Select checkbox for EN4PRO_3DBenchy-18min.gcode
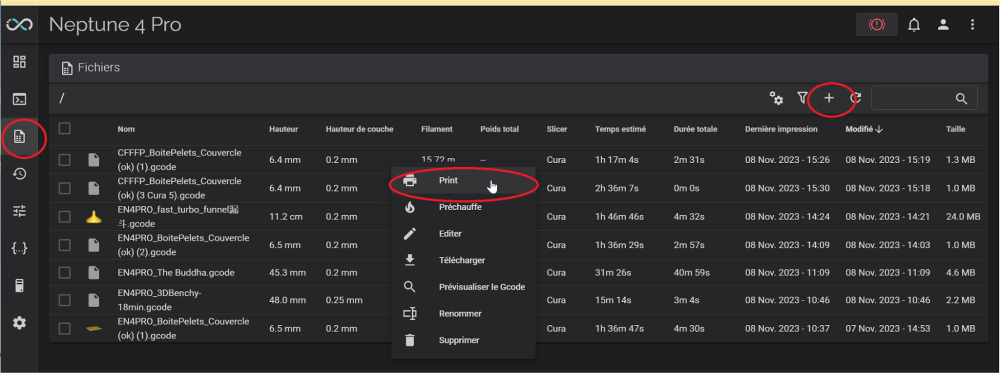The height and width of the screenshot is (373, 1000). (x=64, y=300)
